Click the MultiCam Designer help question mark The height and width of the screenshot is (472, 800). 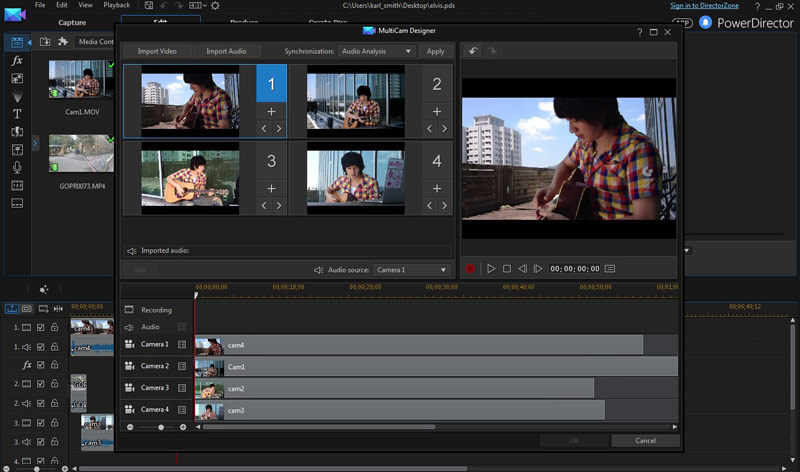[640, 32]
